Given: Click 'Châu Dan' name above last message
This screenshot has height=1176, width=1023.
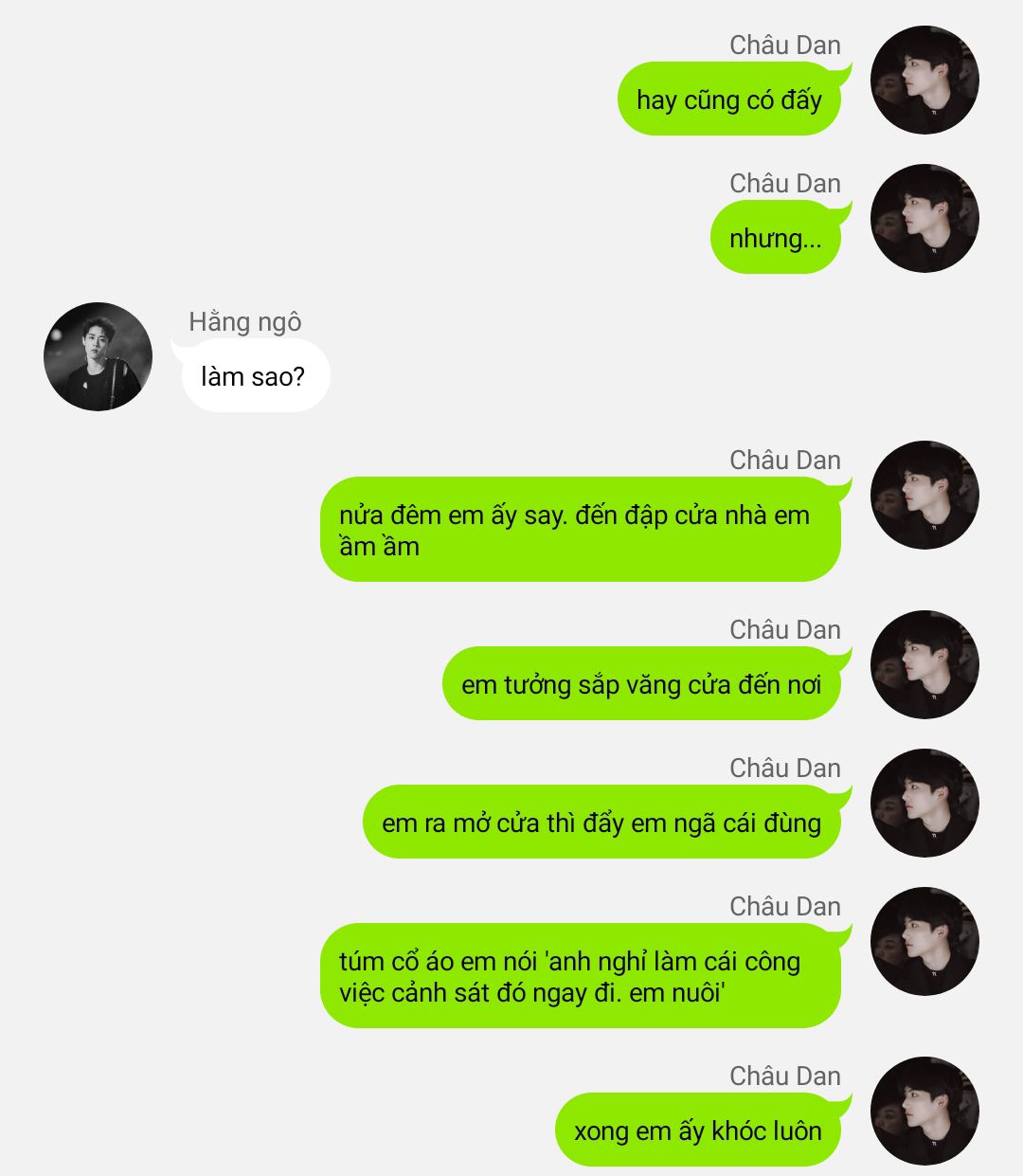Looking at the screenshot, I should 785,1076.
